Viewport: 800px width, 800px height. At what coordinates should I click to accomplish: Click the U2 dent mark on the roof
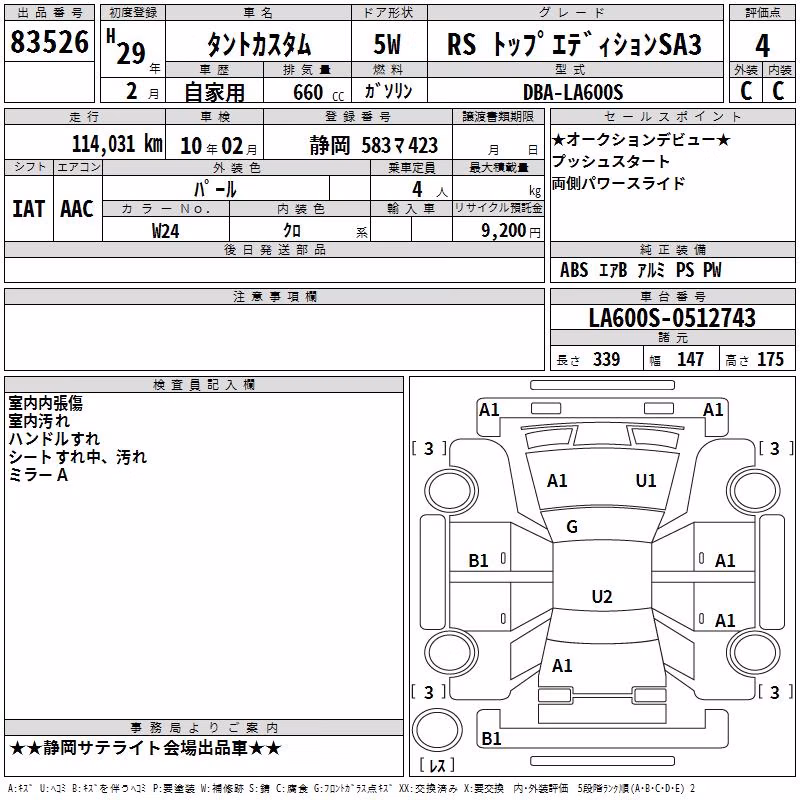(602, 596)
